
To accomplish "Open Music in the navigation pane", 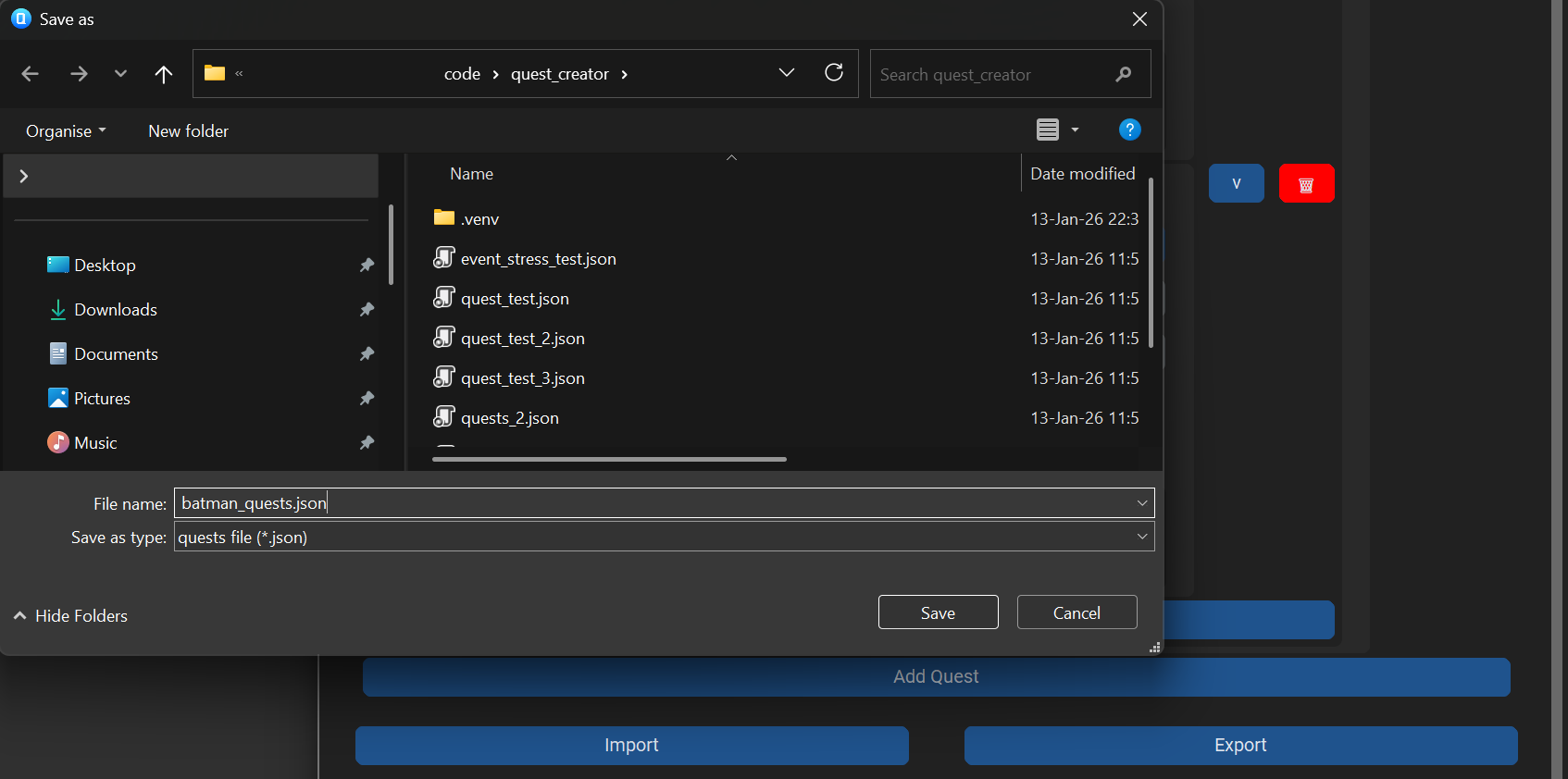I will (95, 443).
